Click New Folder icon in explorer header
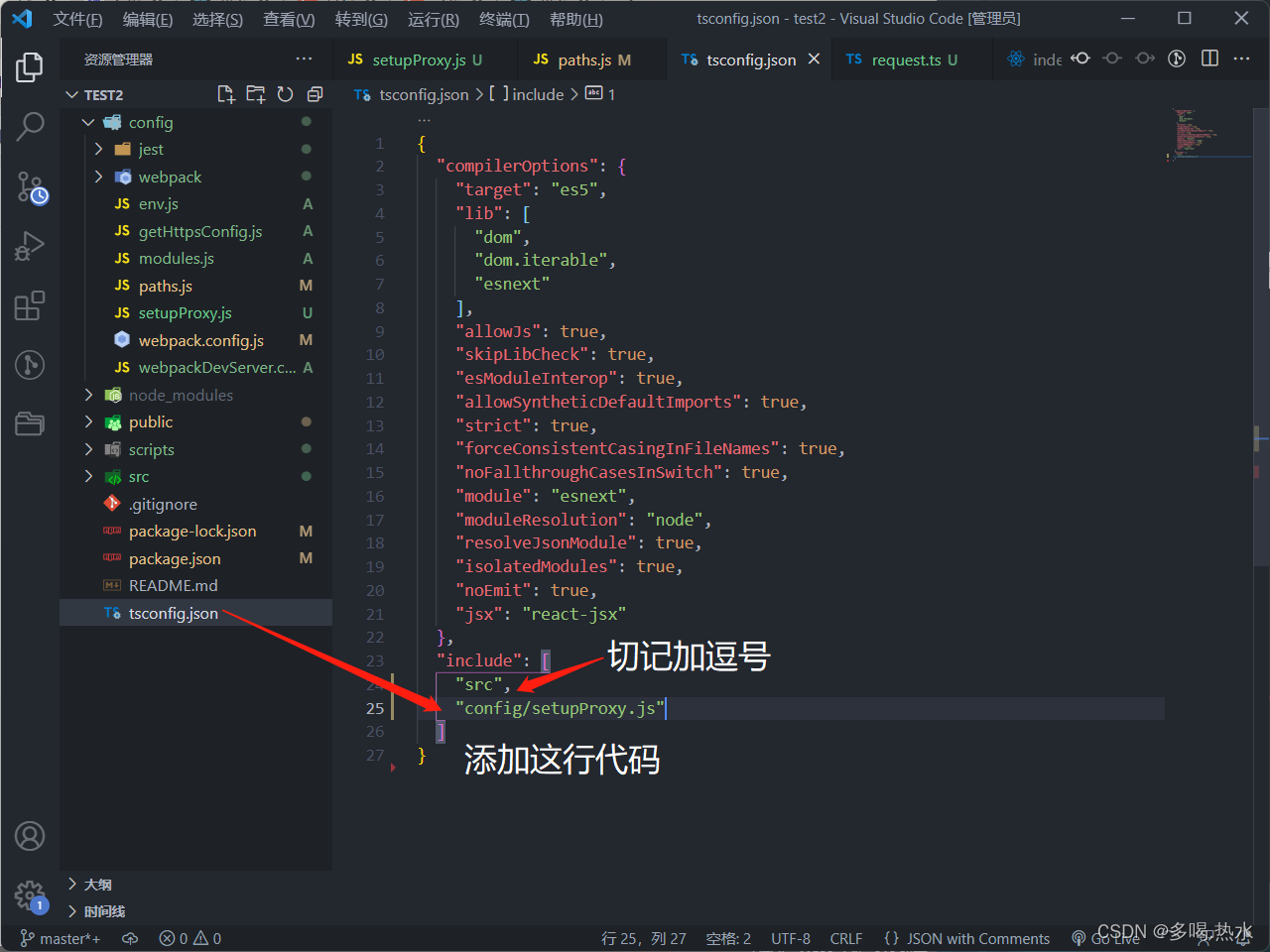 click(x=256, y=94)
